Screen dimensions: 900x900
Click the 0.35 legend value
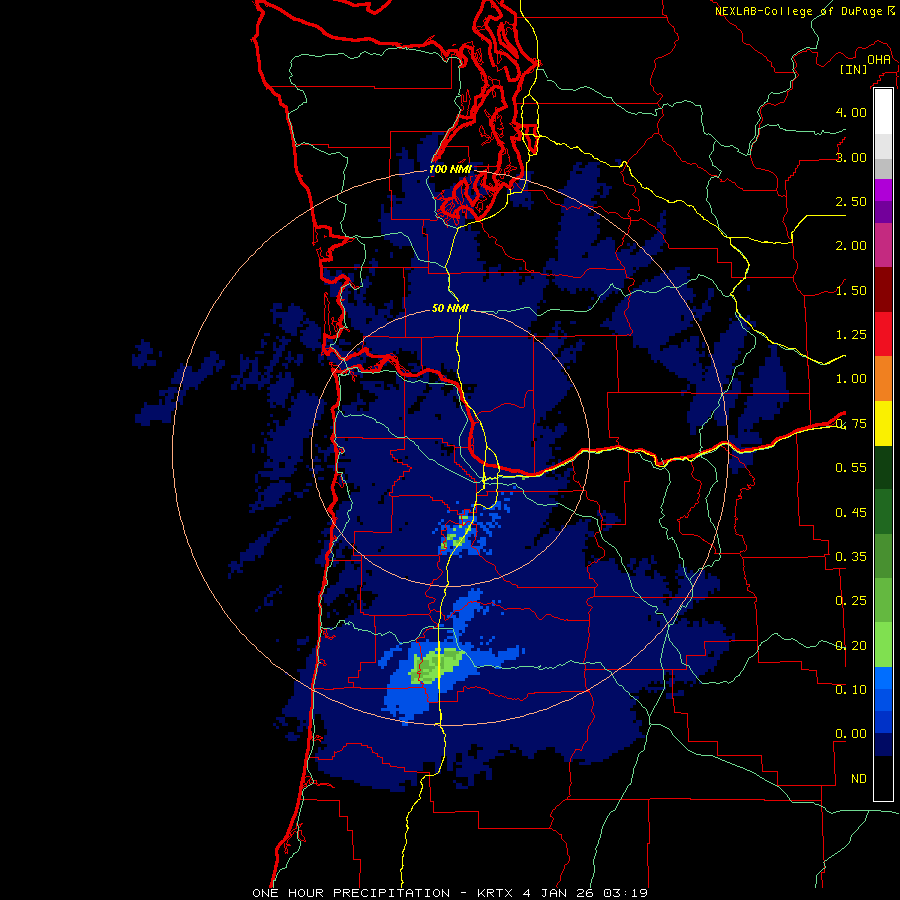click(x=851, y=557)
